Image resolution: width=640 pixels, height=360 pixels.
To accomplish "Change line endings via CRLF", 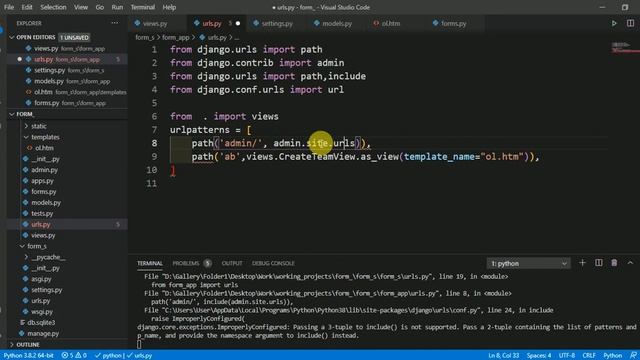I will [589, 355].
